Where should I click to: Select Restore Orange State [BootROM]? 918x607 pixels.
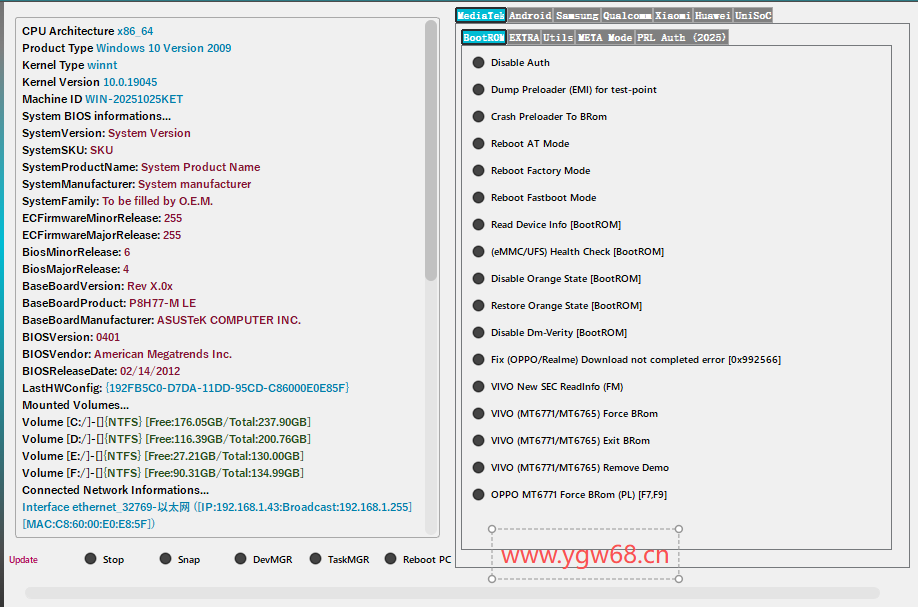[557, 305]
